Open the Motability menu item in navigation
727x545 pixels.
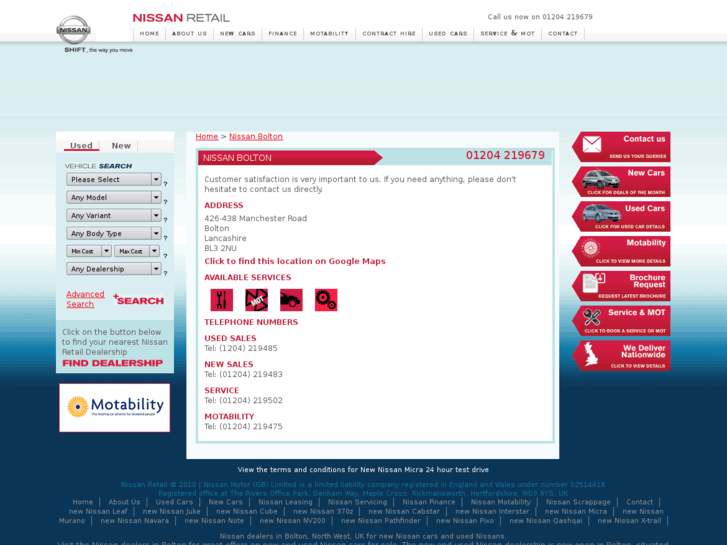point(329,33)
